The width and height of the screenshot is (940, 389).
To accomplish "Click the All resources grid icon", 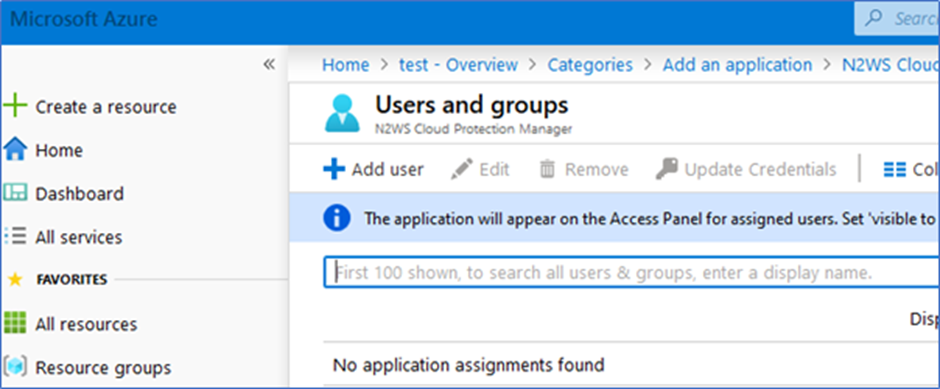I will point(15,323).
